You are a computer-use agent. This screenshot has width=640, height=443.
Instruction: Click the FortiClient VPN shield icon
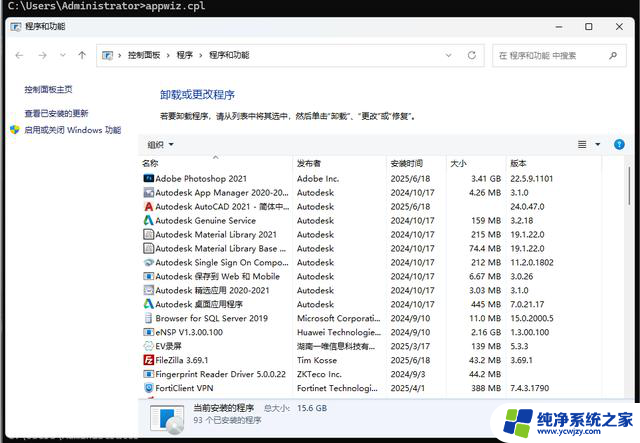point(149,387)
